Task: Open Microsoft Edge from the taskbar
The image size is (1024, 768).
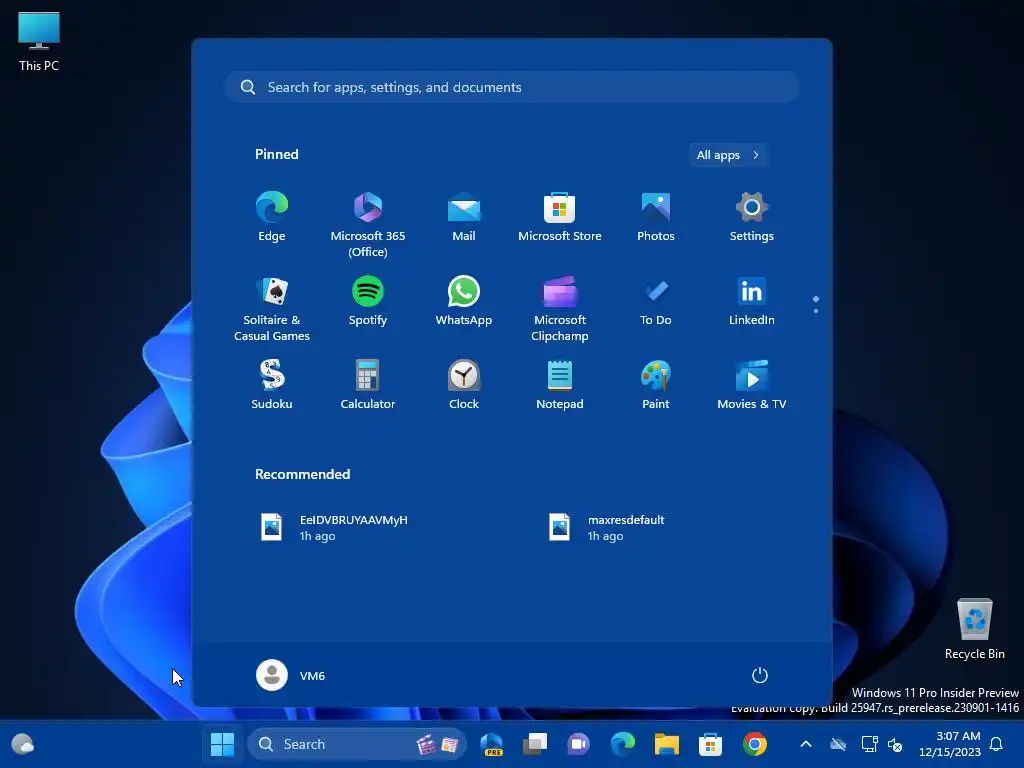Action: coord(622,744)
